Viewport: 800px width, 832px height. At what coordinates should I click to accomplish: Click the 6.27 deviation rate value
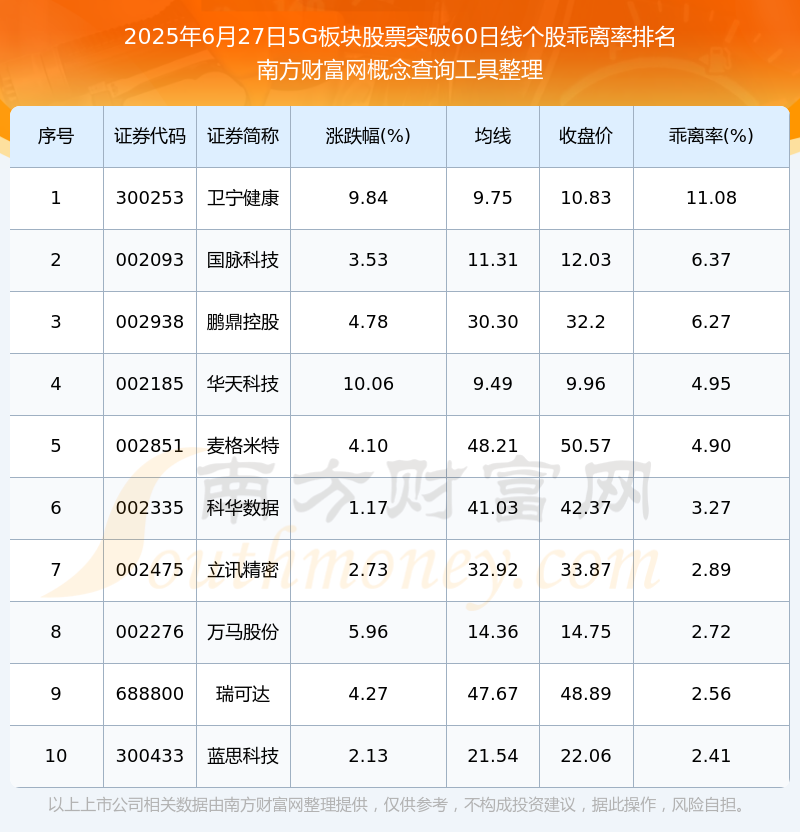click(711, 322)
